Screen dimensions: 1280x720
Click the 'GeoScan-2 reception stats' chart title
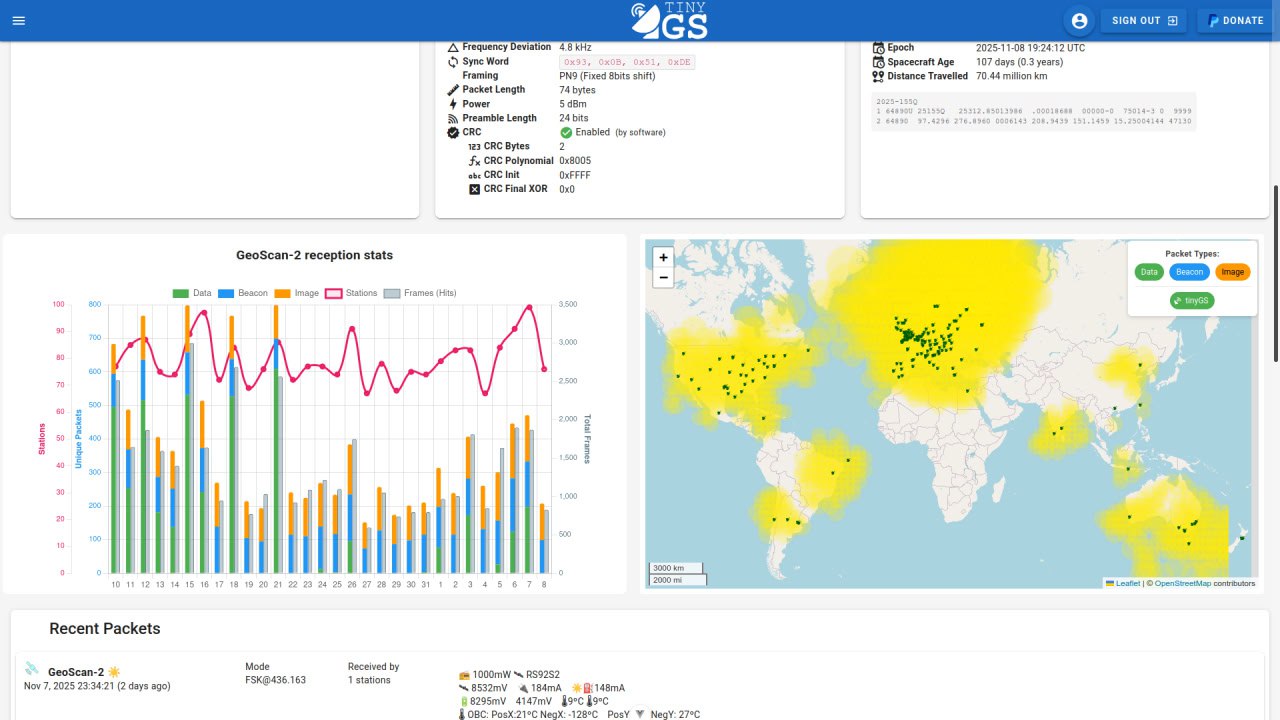(314, 255)
